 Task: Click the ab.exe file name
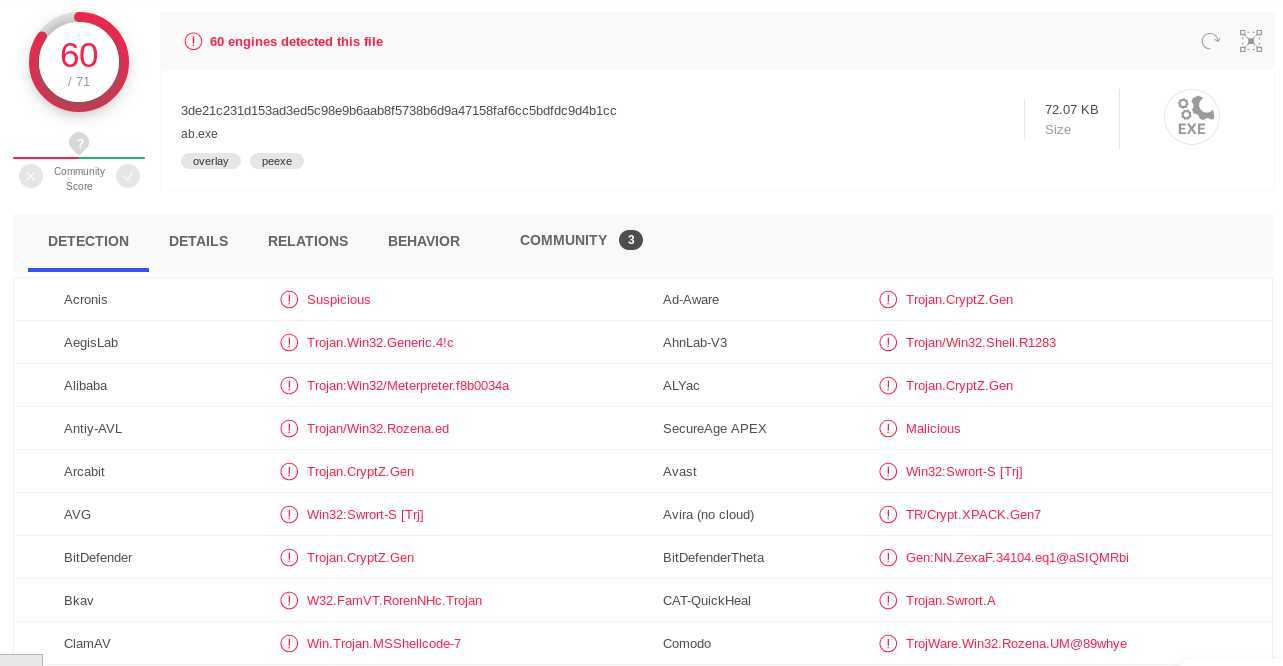coord(199,134)
